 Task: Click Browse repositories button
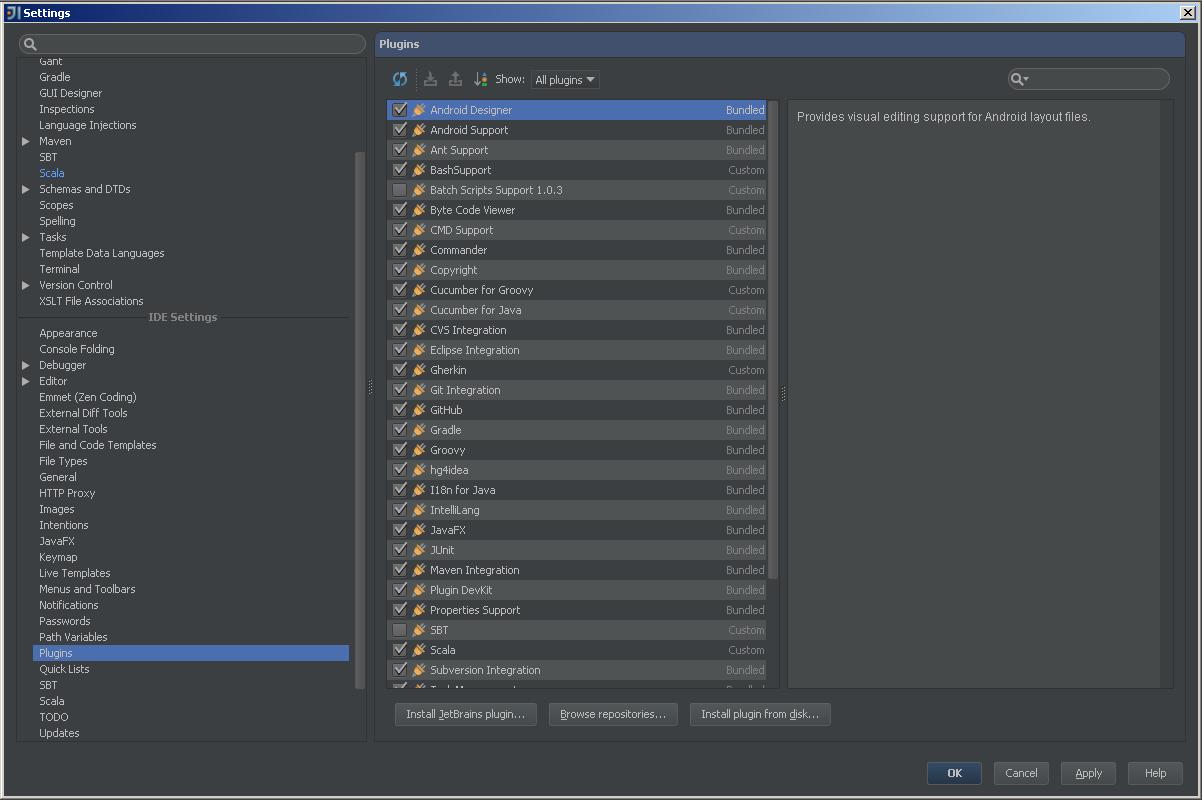pyautogui.click(x=613, y=714)
